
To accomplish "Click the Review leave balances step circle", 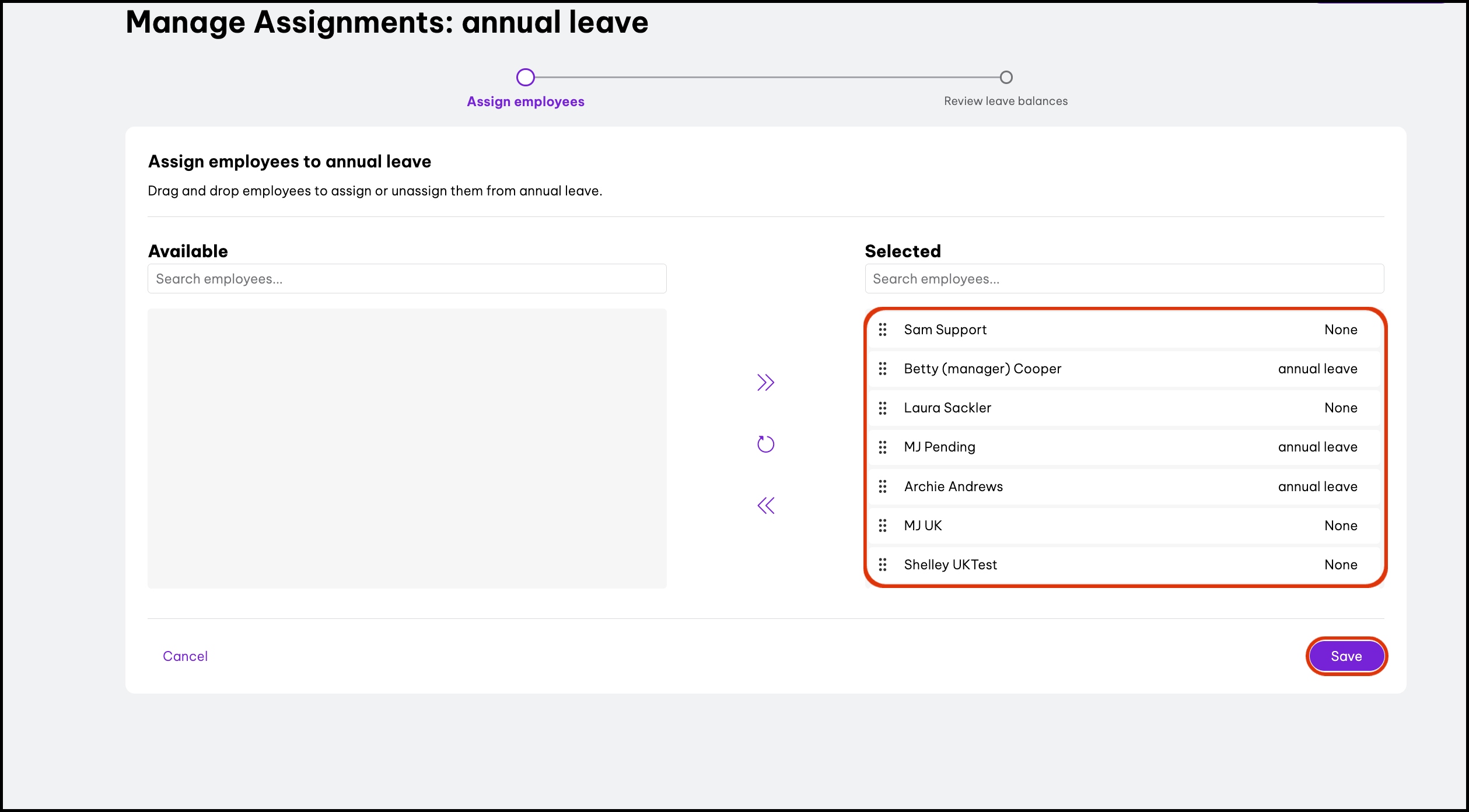I will pyautogui.click(x=1006, y=78).
